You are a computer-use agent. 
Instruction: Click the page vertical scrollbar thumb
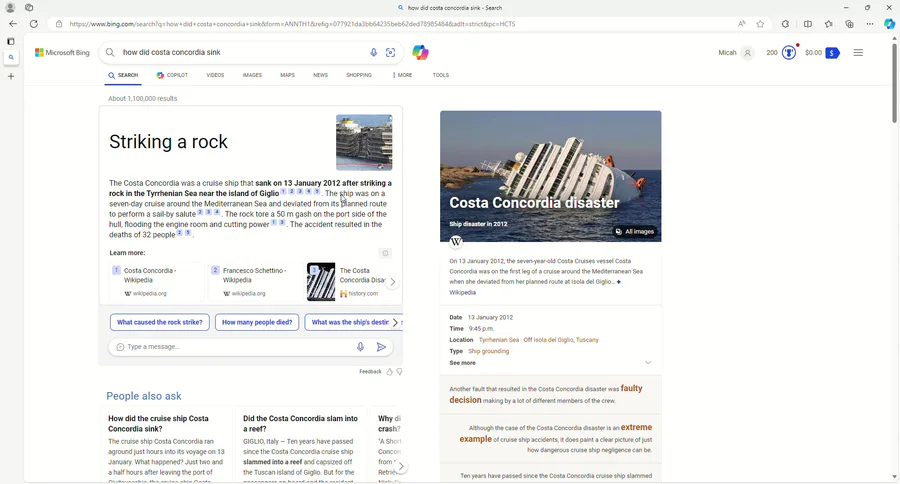coord(894,83)
